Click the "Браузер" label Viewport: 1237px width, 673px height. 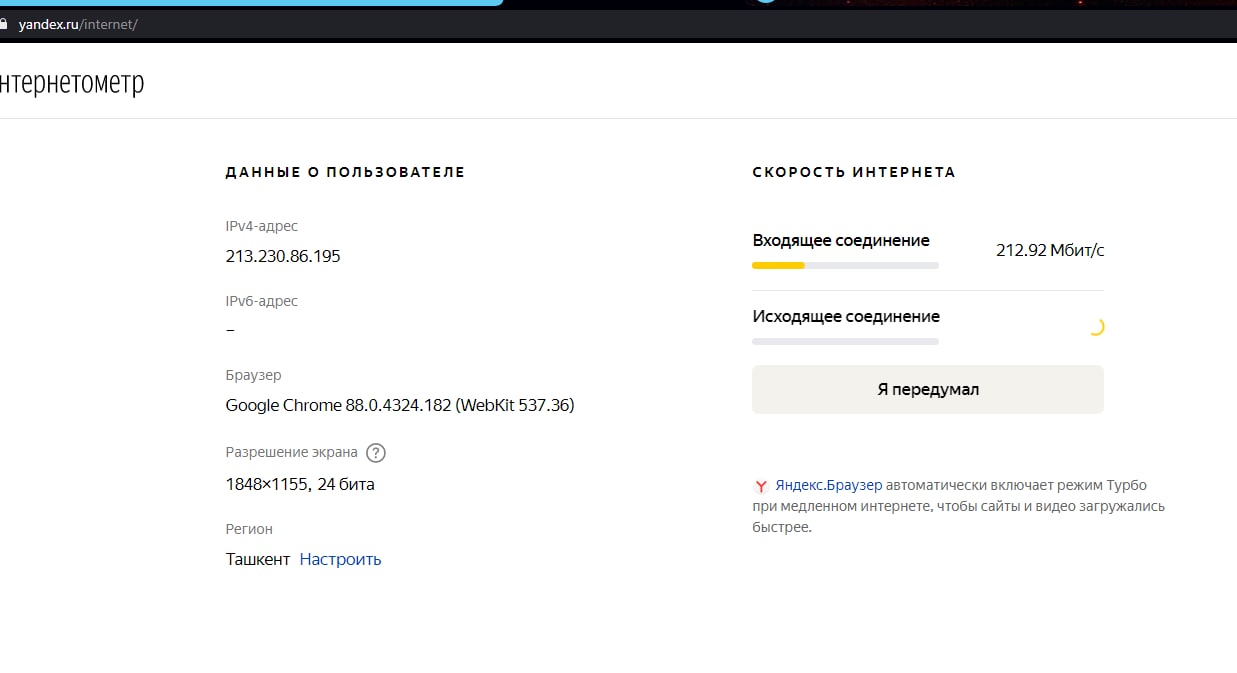point(254,376)
